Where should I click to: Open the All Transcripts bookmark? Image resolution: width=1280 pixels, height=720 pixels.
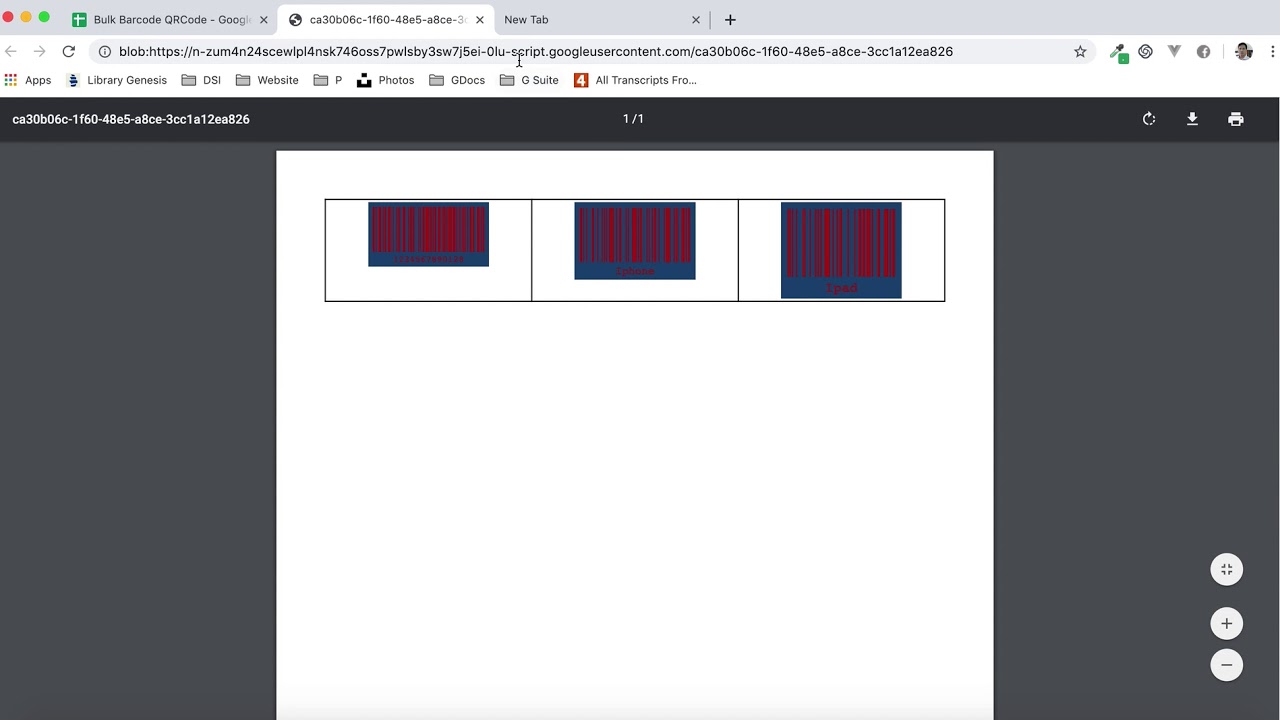pos(635,80)
